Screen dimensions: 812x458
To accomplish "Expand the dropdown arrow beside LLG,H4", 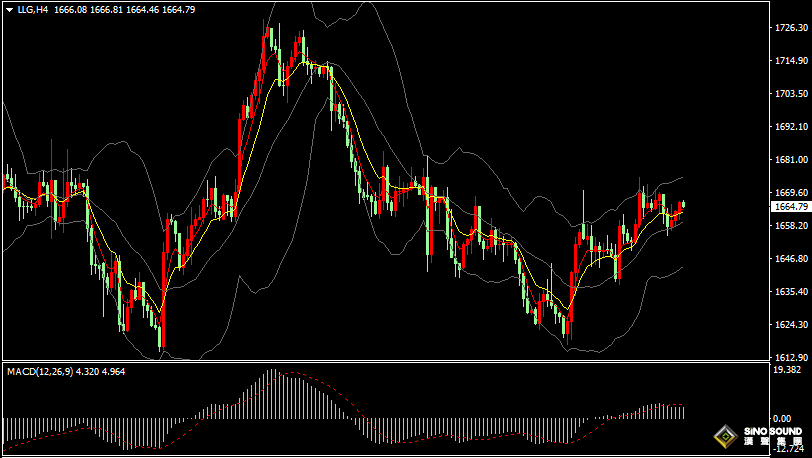I will pos(9,9).
